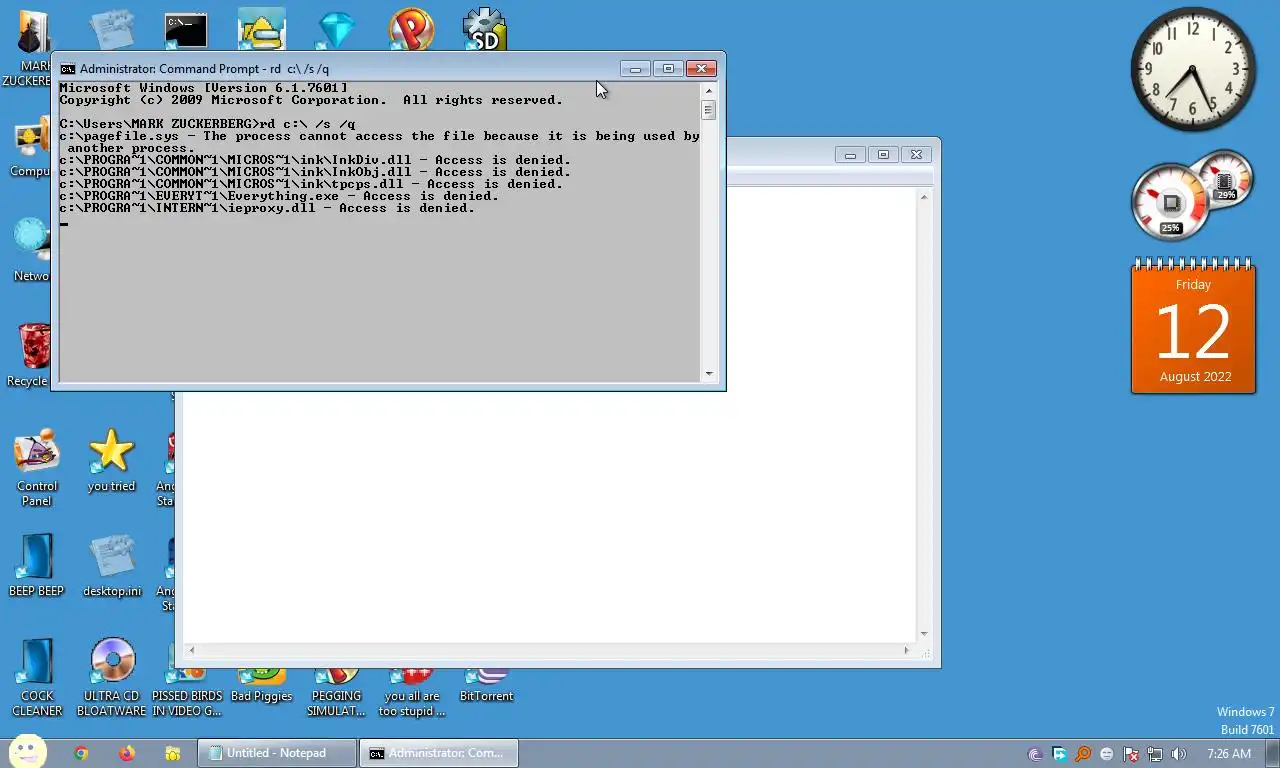This screenshot has height=768, width=1280.
Task: Open the folder icon pinned on taskbar
Action: (173, 753)
